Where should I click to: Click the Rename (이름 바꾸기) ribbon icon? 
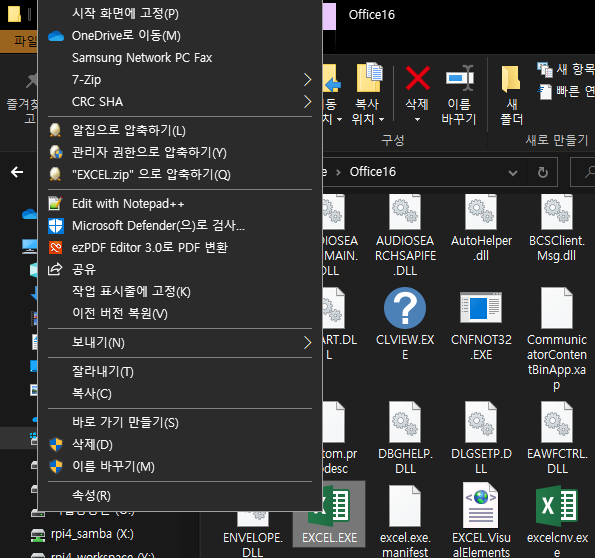(460, 78)
